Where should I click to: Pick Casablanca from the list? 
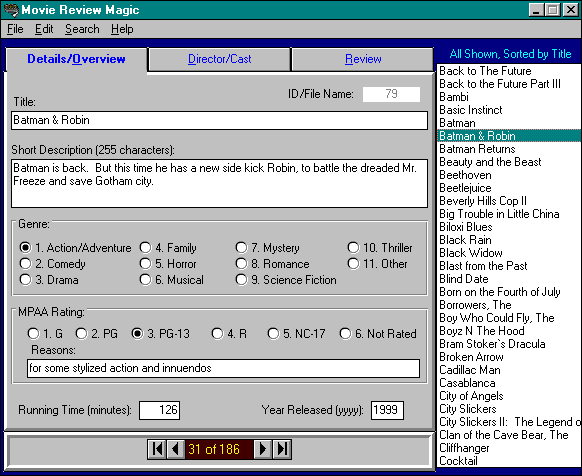point(509,382)
